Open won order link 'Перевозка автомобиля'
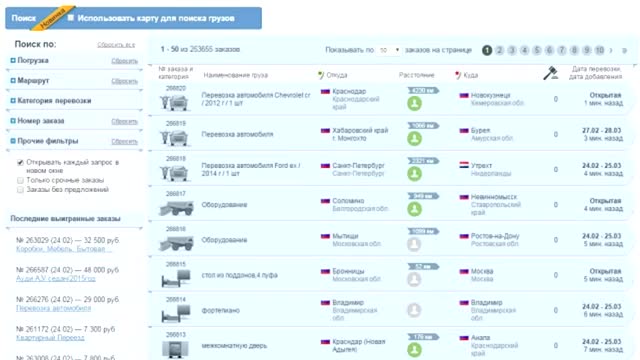 click(53, 308)
